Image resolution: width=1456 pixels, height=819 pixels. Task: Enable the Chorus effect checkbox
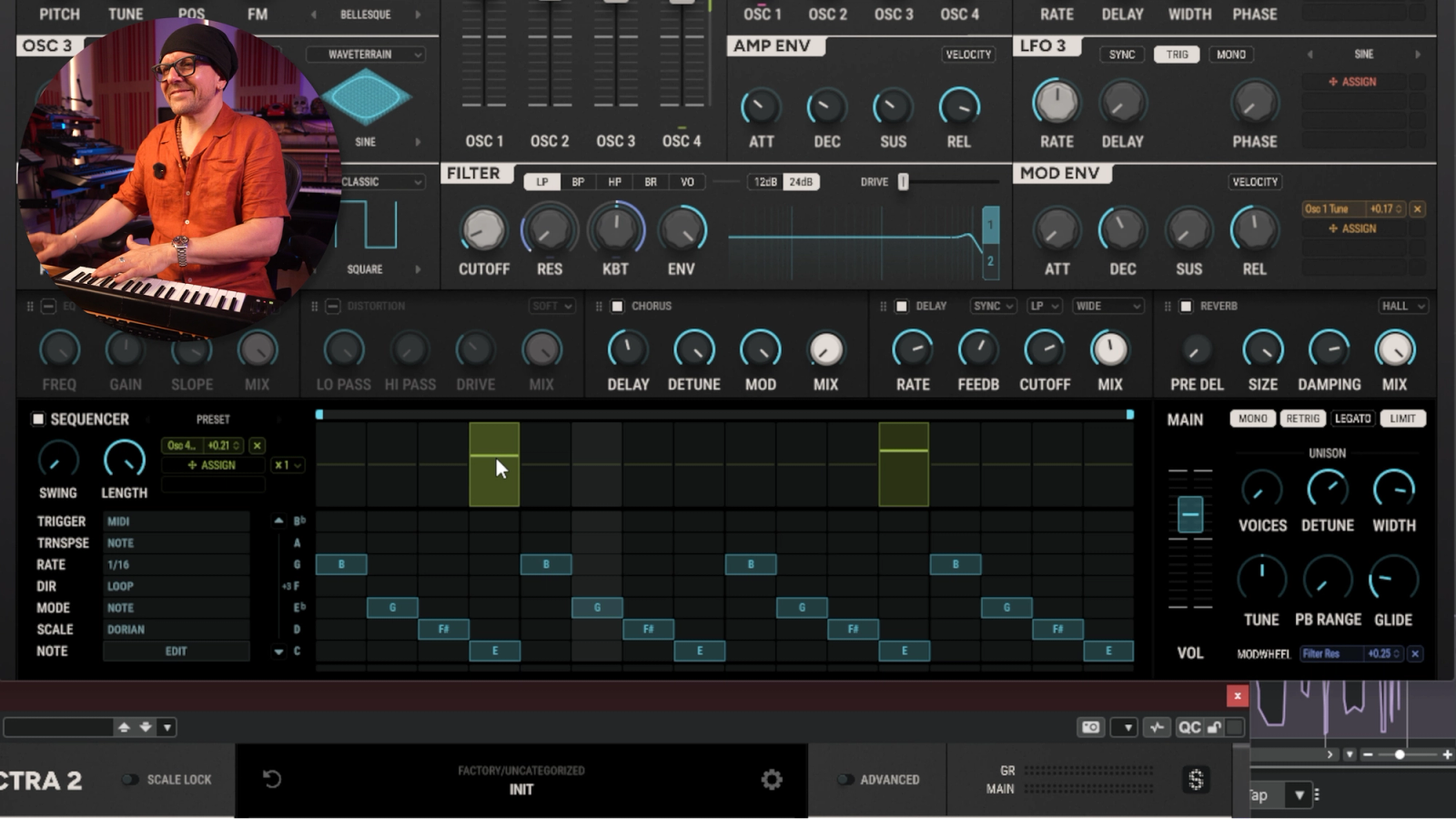(x=617, y=306)
